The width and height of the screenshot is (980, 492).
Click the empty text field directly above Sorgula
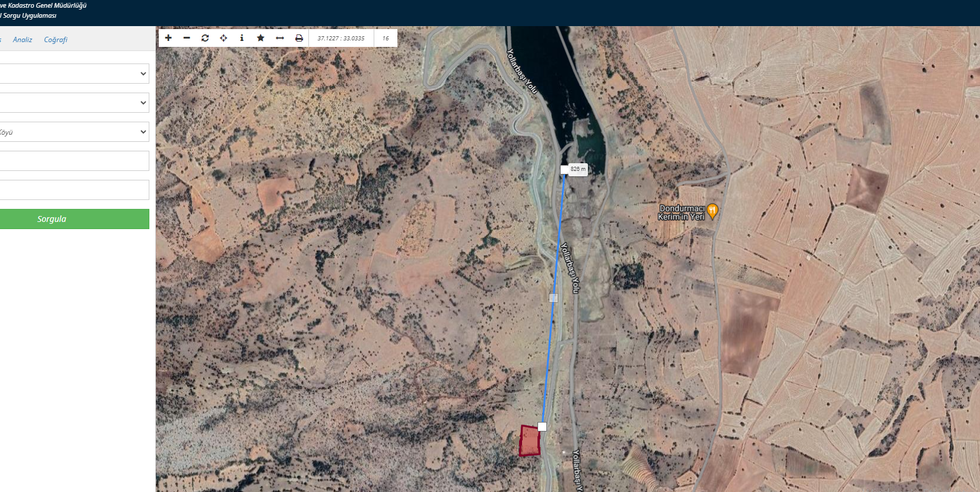tap(74, 190)
